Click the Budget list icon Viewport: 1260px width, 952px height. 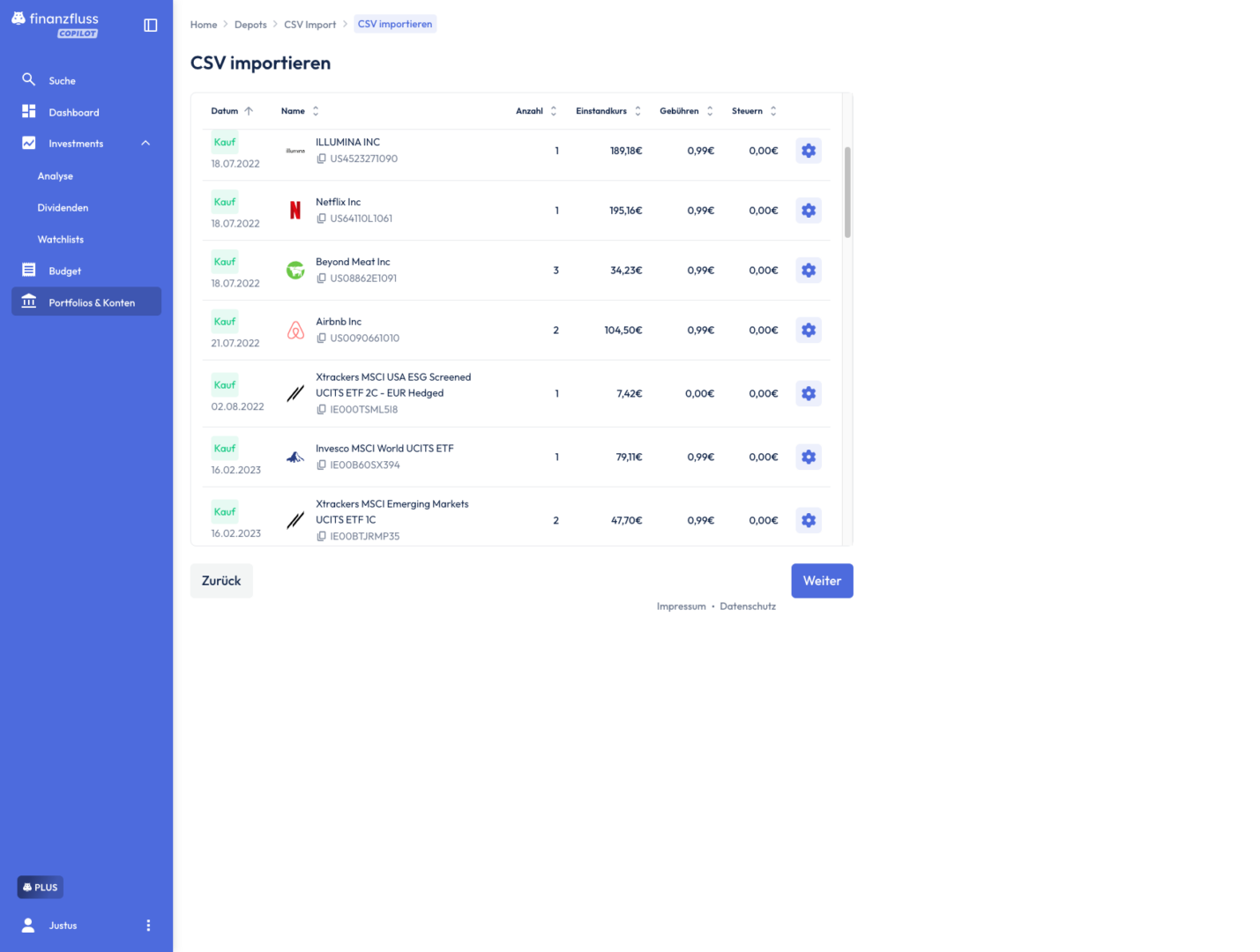[29, 270]
